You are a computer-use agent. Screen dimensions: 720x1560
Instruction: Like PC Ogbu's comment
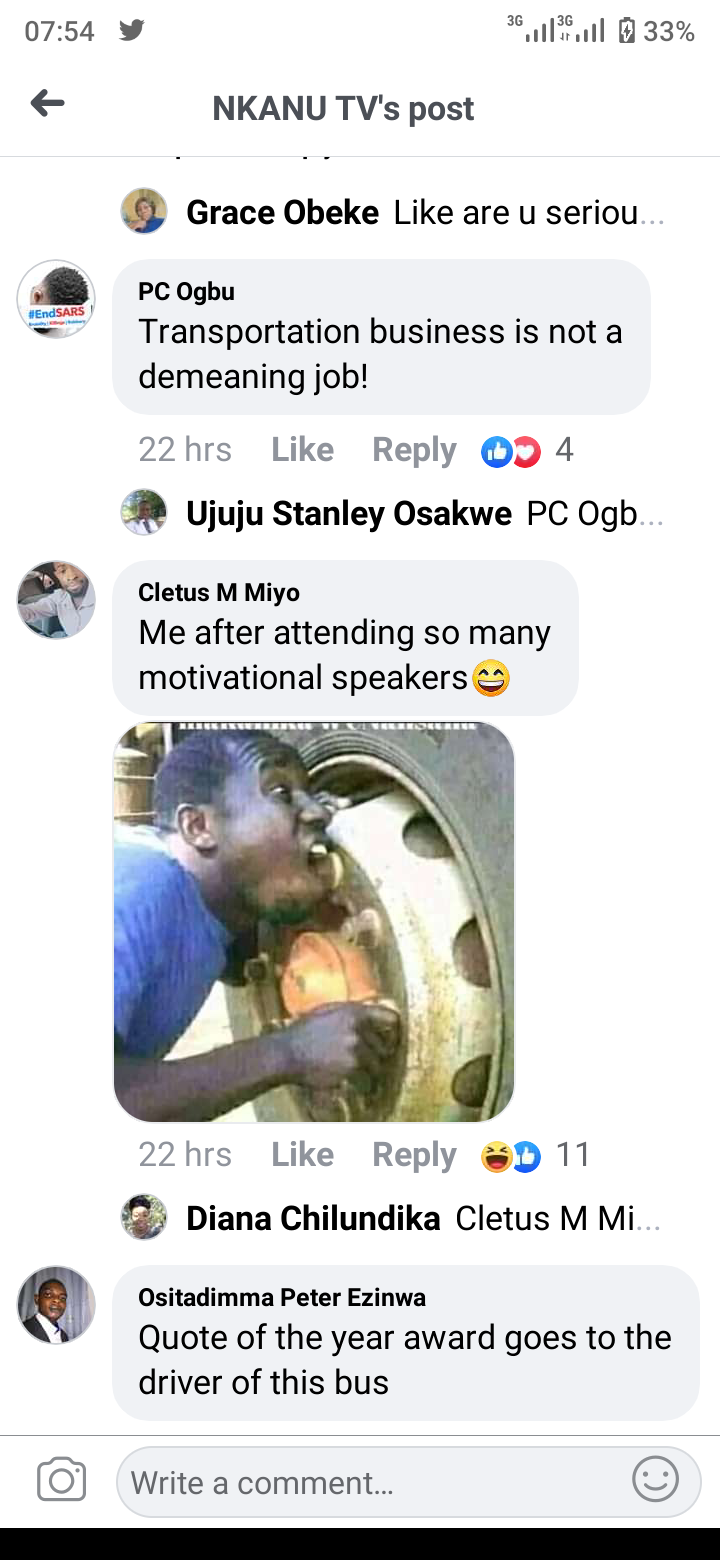pos(302,450)
